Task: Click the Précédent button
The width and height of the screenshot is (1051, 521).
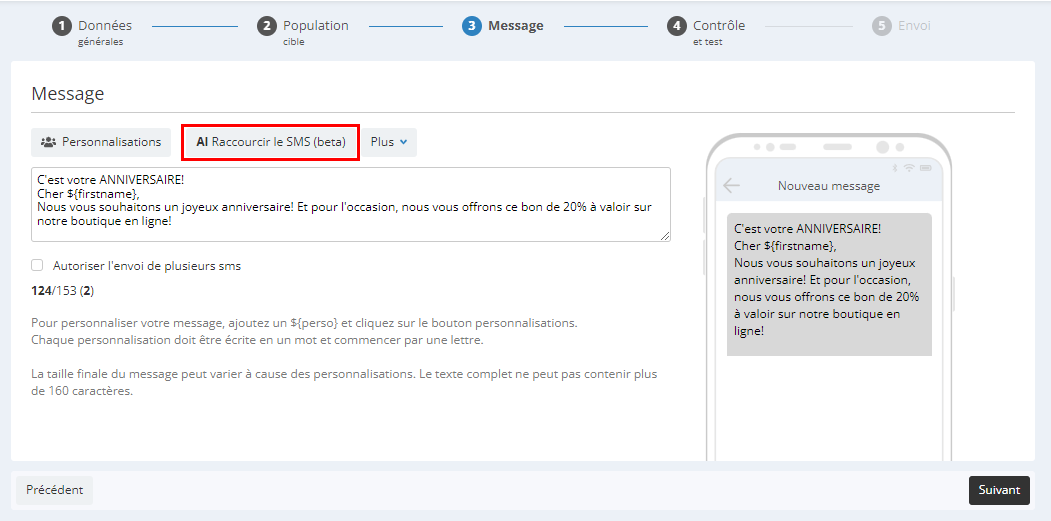Action: pos(54,490)
